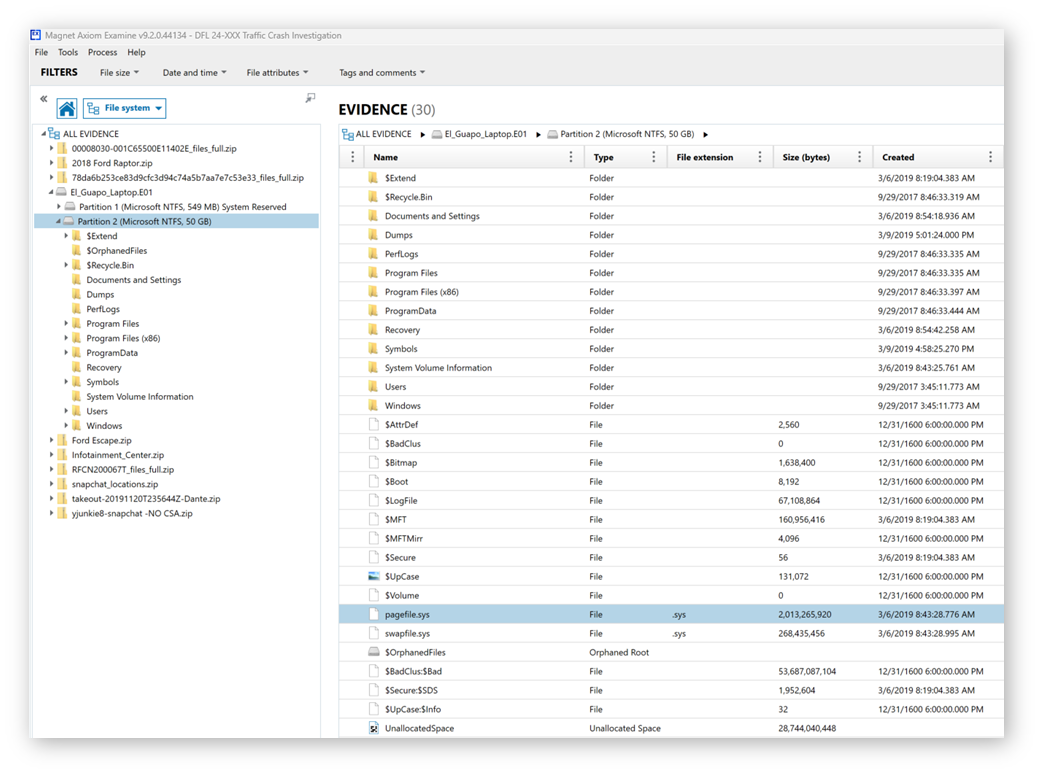Select the $Secure:$SDS file row
The image size is (1042, 776).
(x=671, y=690)
